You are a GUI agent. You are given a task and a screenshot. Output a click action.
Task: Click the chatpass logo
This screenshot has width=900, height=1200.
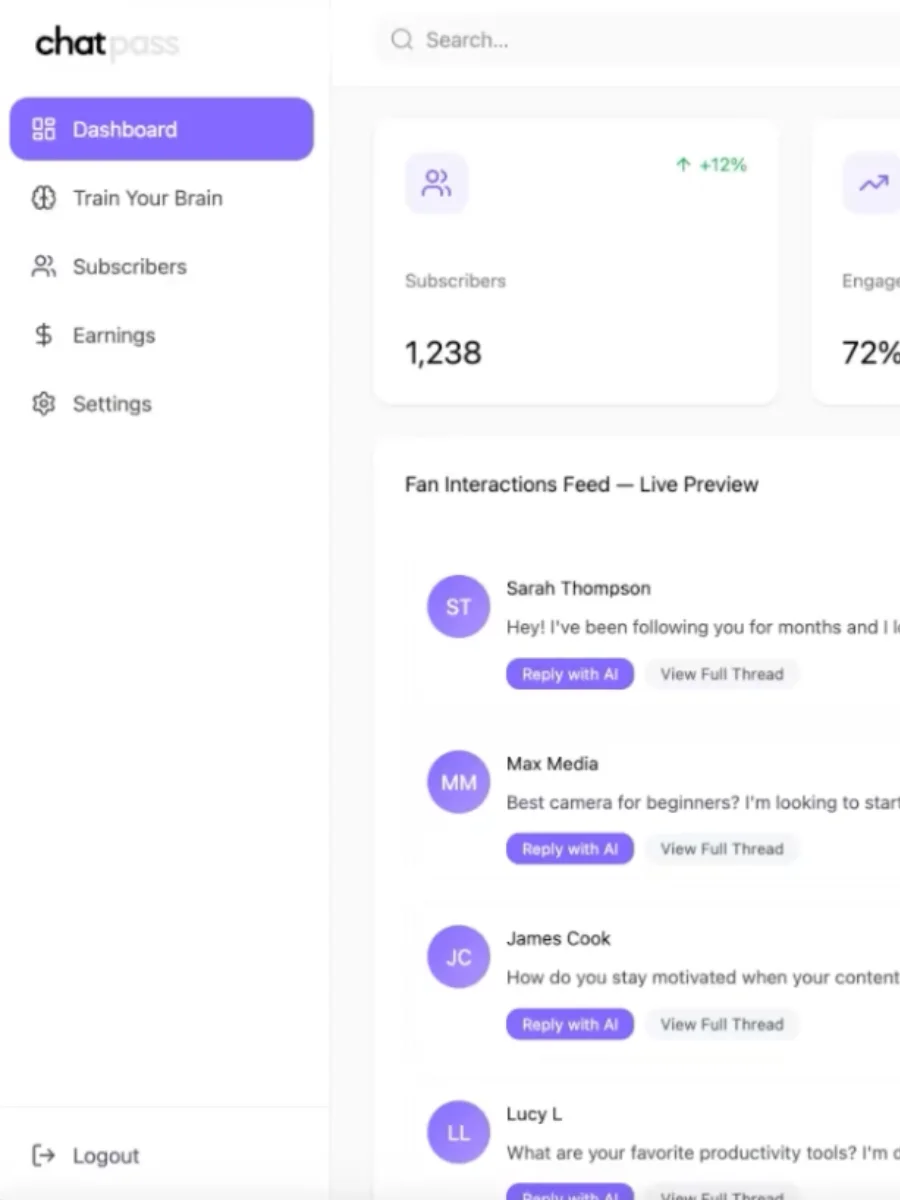tap(107, 44)
